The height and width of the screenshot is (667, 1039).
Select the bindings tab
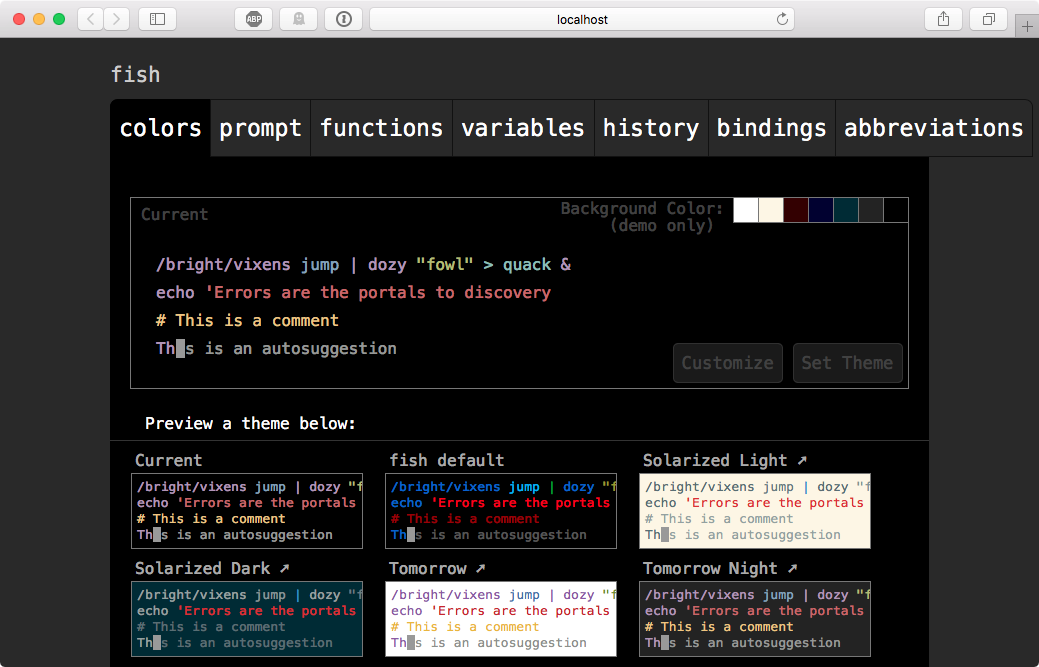[771, 128]
